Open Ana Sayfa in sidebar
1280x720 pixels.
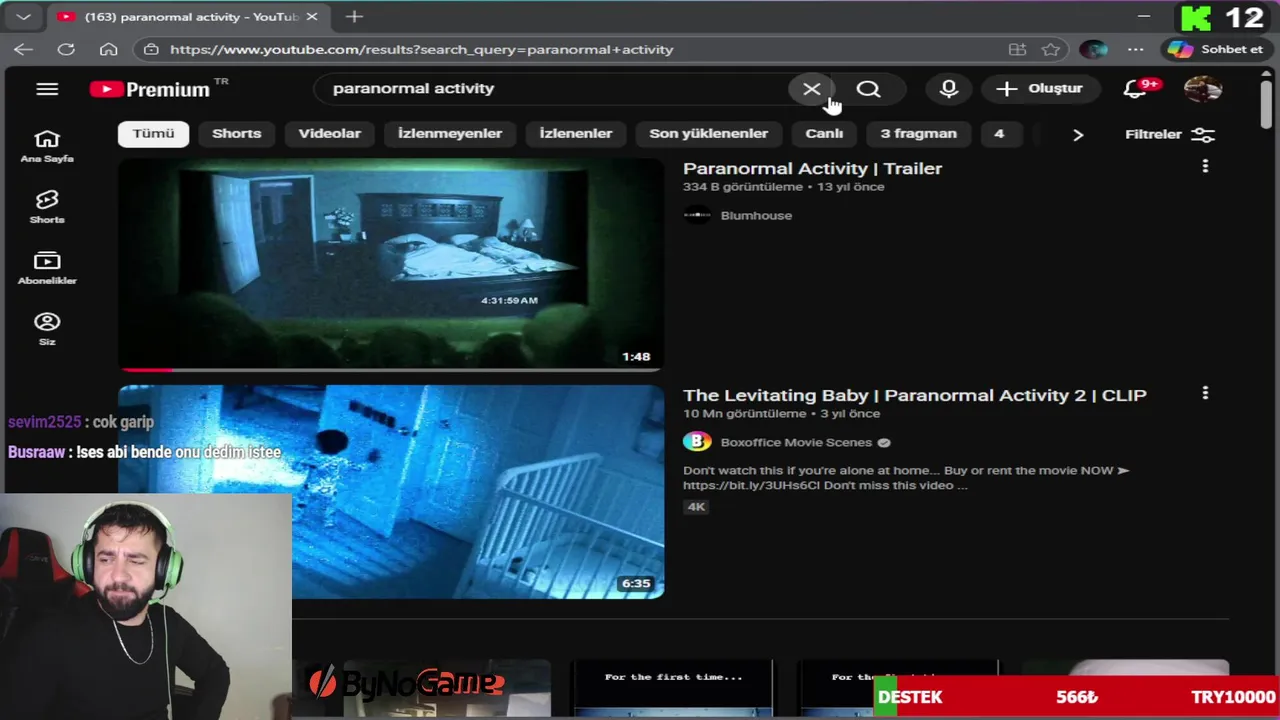point(47,146)
